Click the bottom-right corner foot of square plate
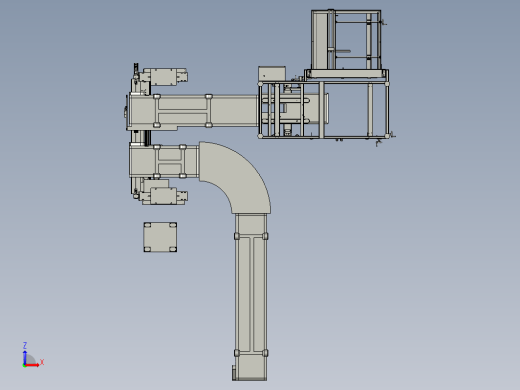This screenshot has width=520, height=390. tap(173, 249)
